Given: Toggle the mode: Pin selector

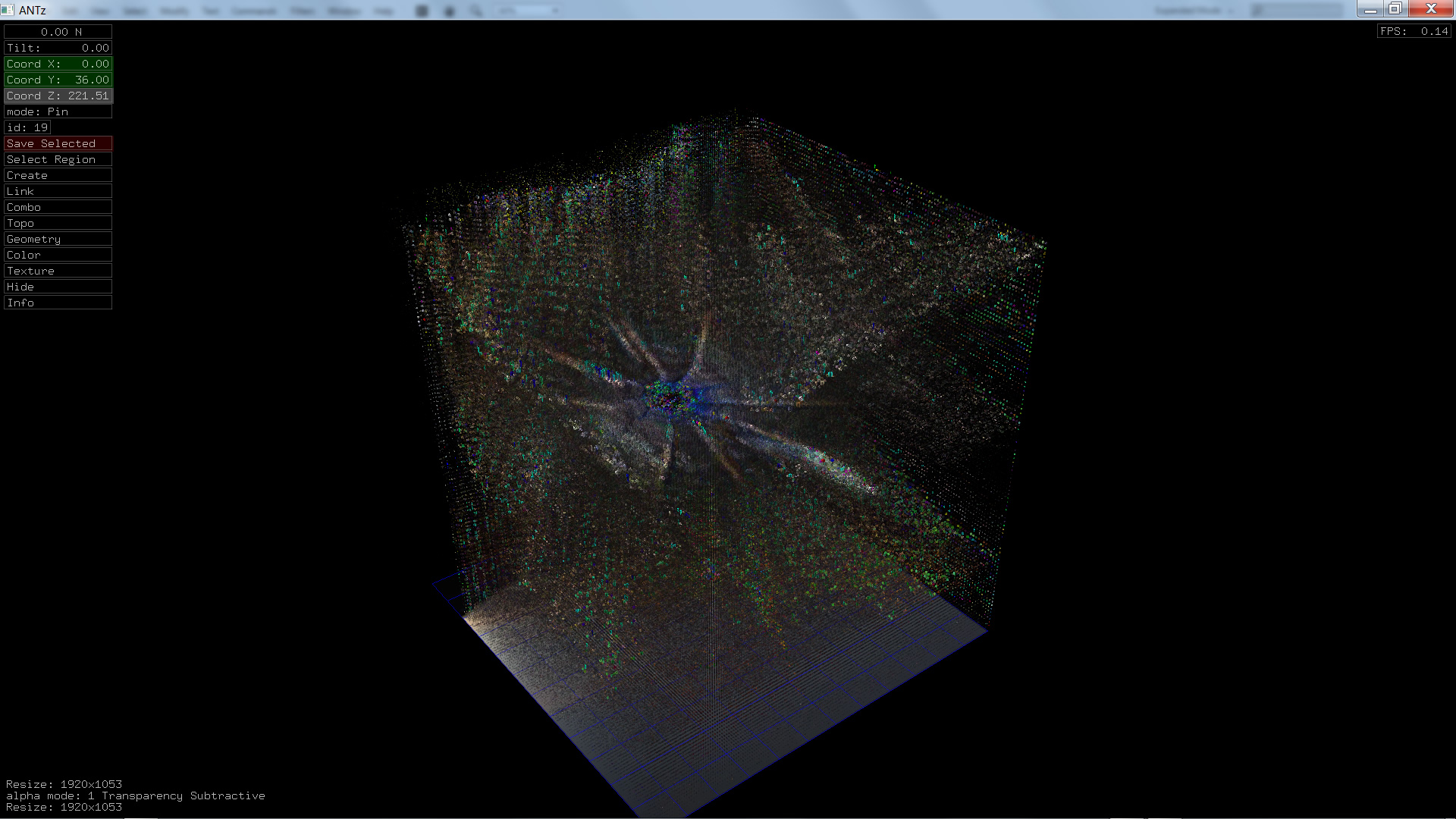Looking at the screenshot, I should pos(58,111).
